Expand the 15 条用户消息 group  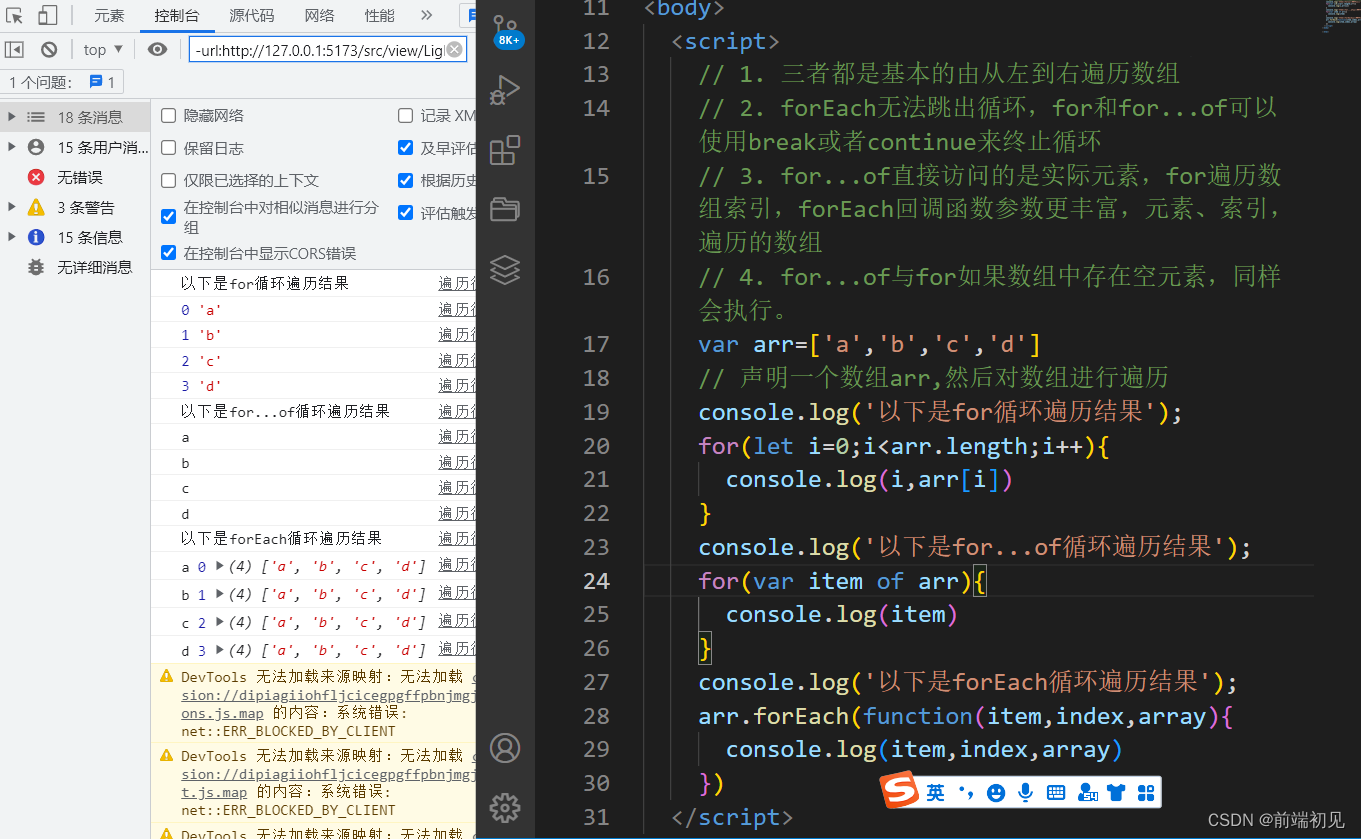click(11, 147)
